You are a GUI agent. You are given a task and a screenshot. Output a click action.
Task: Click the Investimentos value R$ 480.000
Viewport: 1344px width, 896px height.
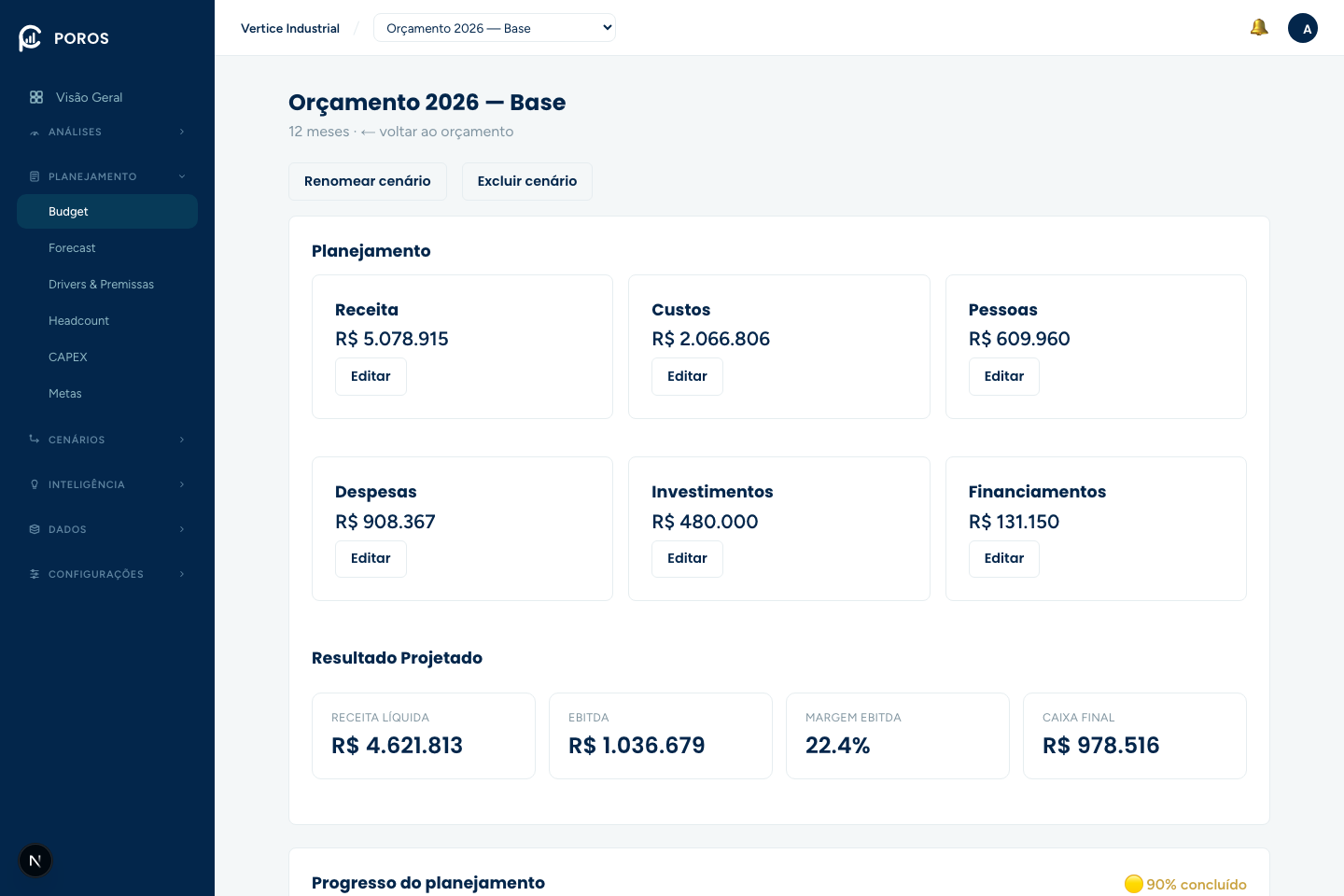pos(705,522)
